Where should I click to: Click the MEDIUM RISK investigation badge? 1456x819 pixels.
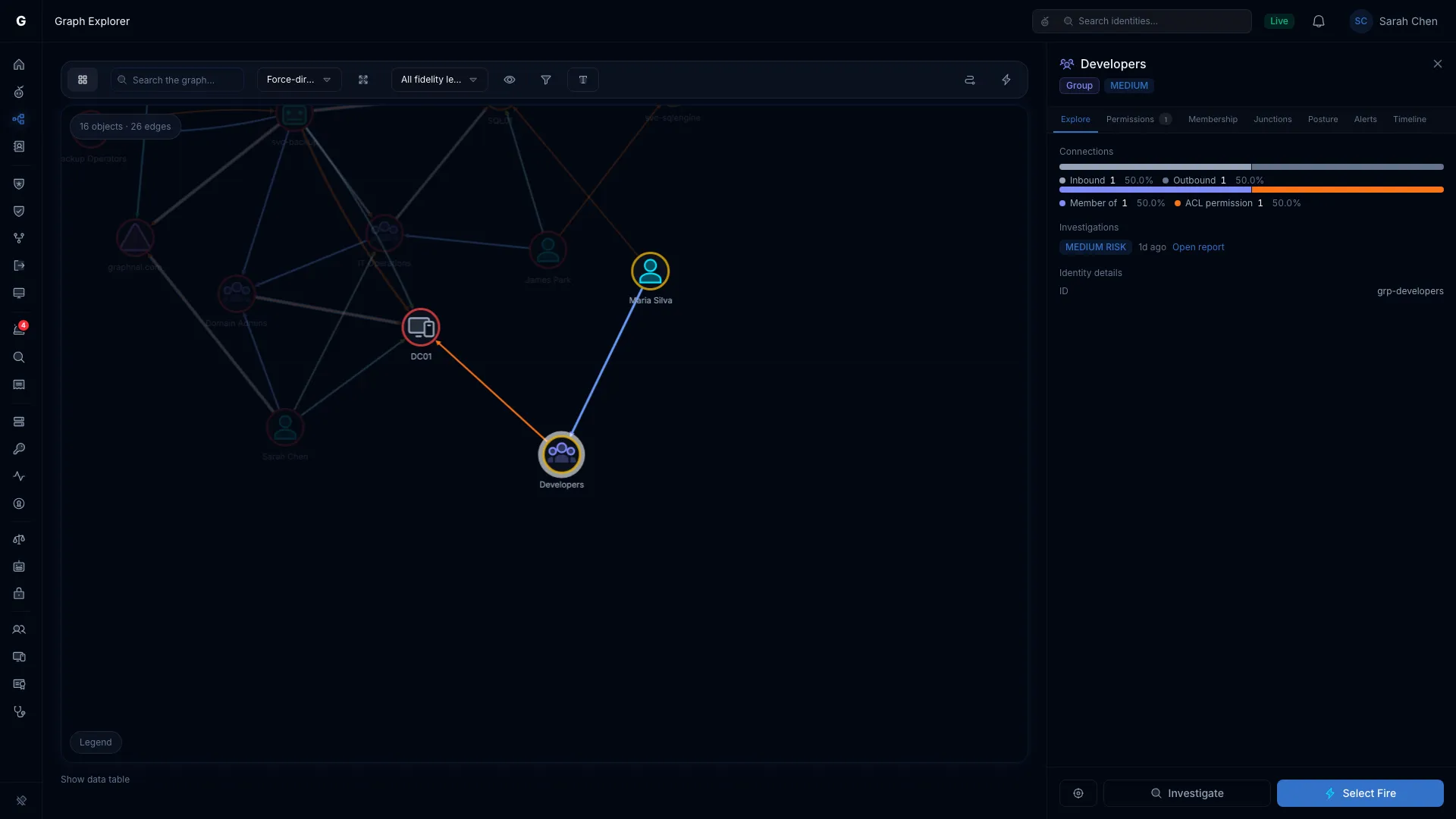coord(1095,247)
